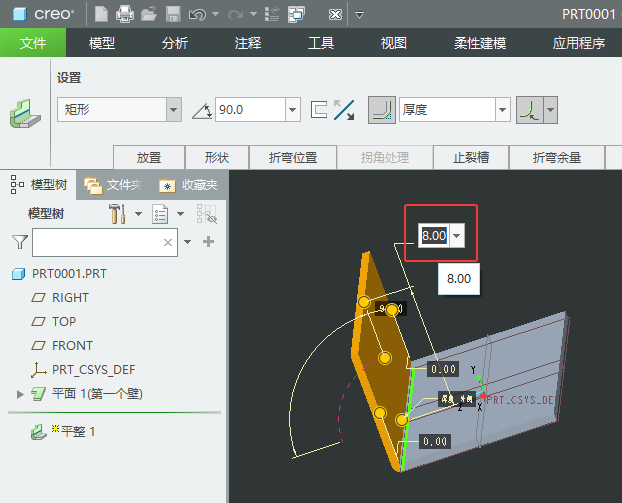Click the Creo logo icon
Image resolution: width=622 pixels, height=503 pixels.
(x=19, y=14)
